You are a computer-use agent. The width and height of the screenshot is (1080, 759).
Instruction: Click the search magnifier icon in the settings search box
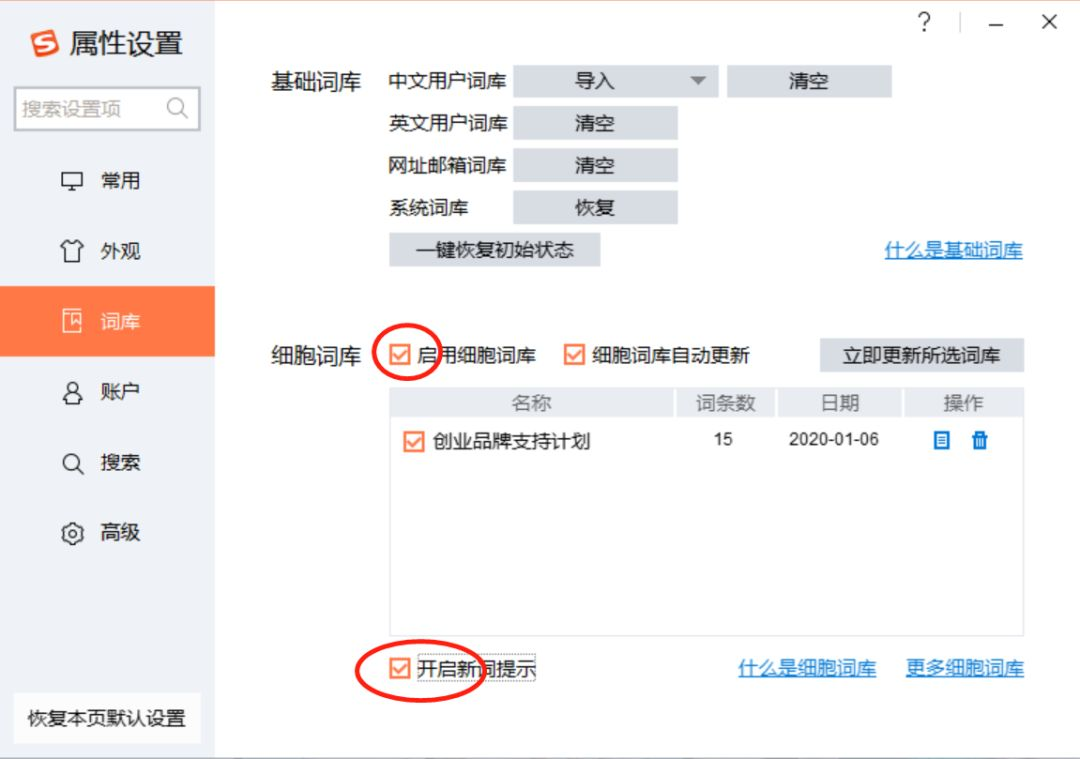(177, 108)
